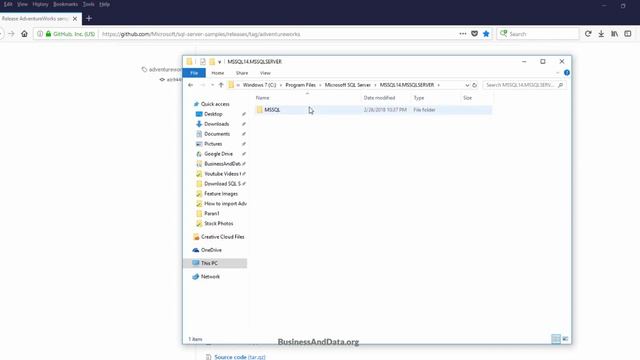Open Explorer help question mark icon
This screenshot has height=360, width=640.
567,73
